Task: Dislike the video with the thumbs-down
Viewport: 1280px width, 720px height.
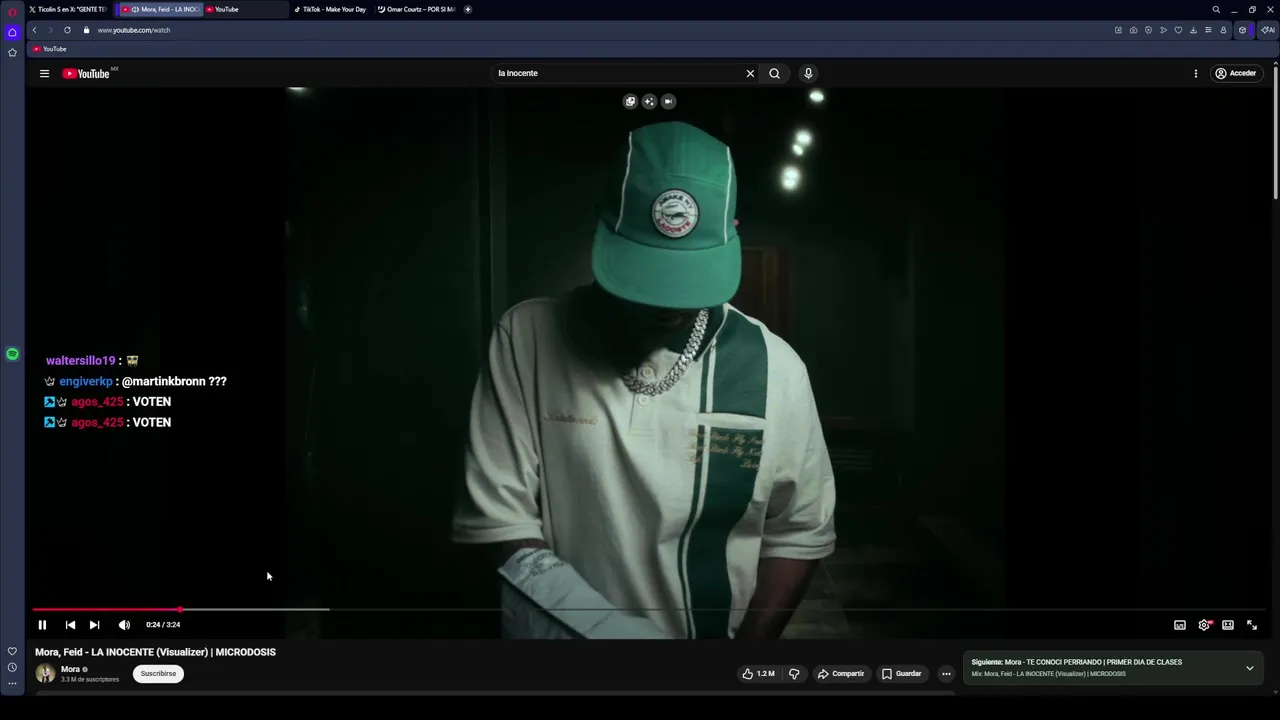Action: (794, 674)
